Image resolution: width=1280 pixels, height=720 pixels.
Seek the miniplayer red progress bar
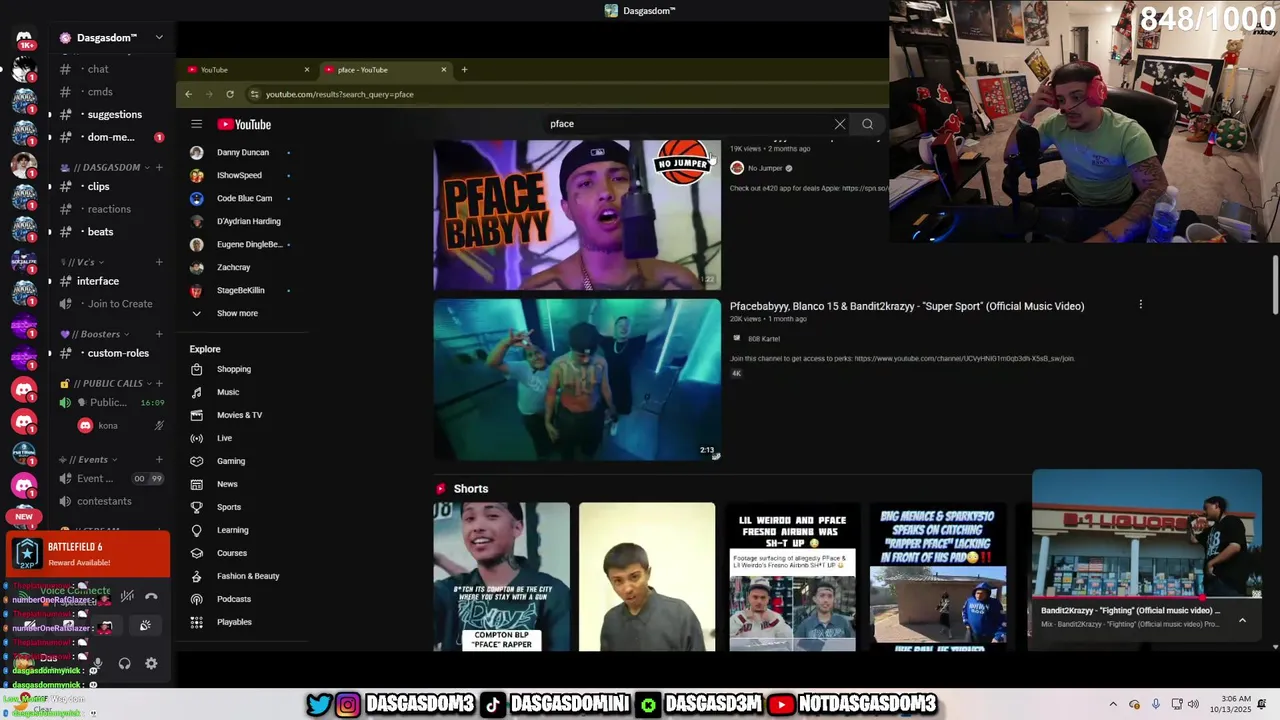click(1147, 599)
